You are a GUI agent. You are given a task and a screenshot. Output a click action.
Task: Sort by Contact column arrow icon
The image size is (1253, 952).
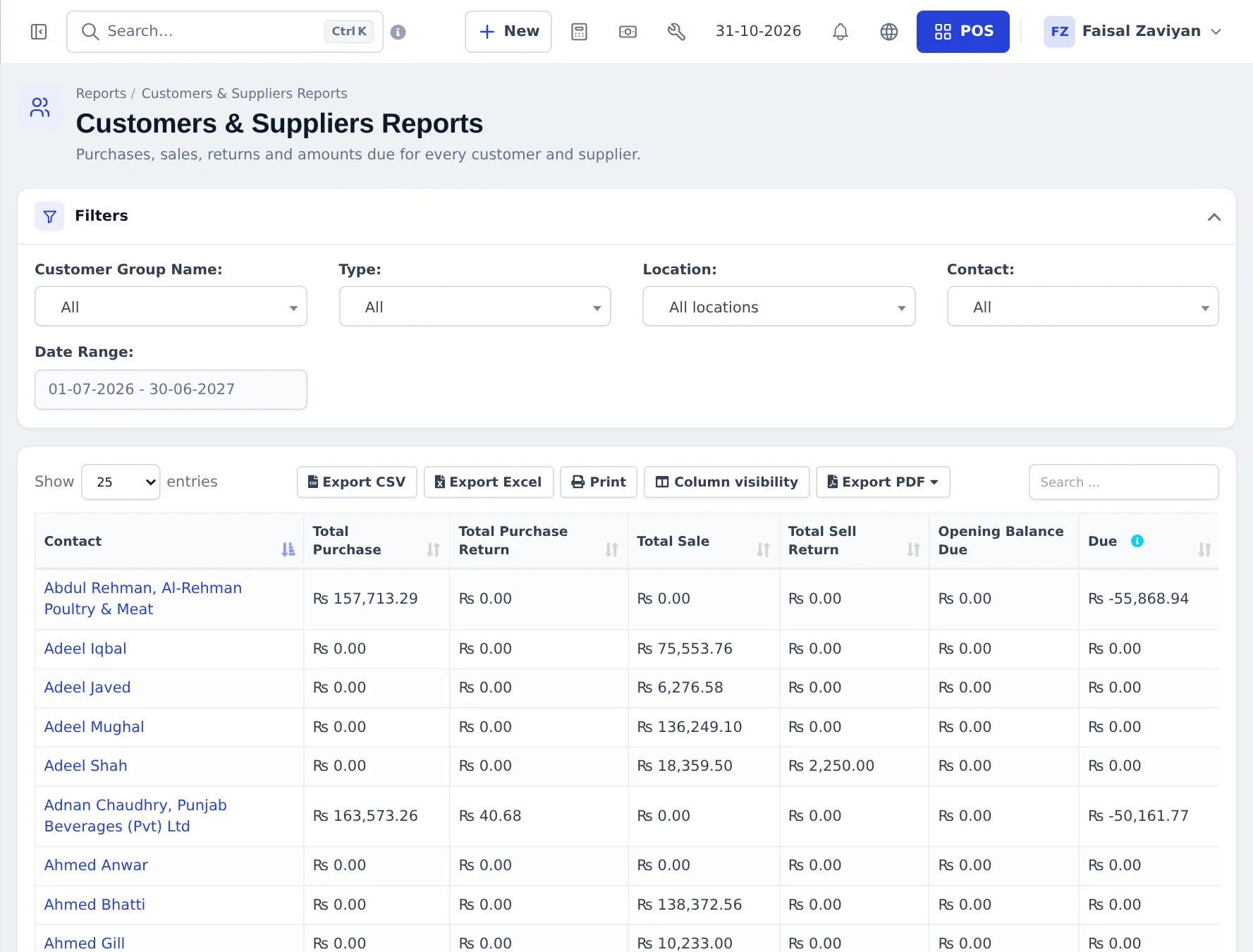click(x=288, y=549)
